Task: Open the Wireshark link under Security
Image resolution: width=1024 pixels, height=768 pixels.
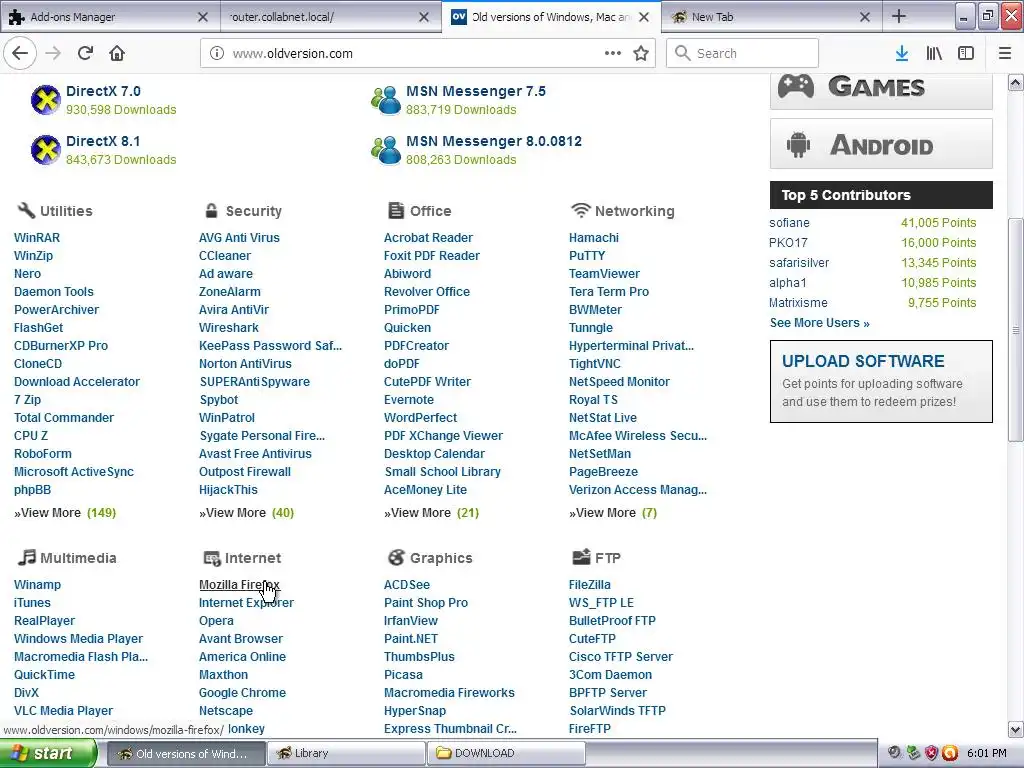Action: click(229, 328)
